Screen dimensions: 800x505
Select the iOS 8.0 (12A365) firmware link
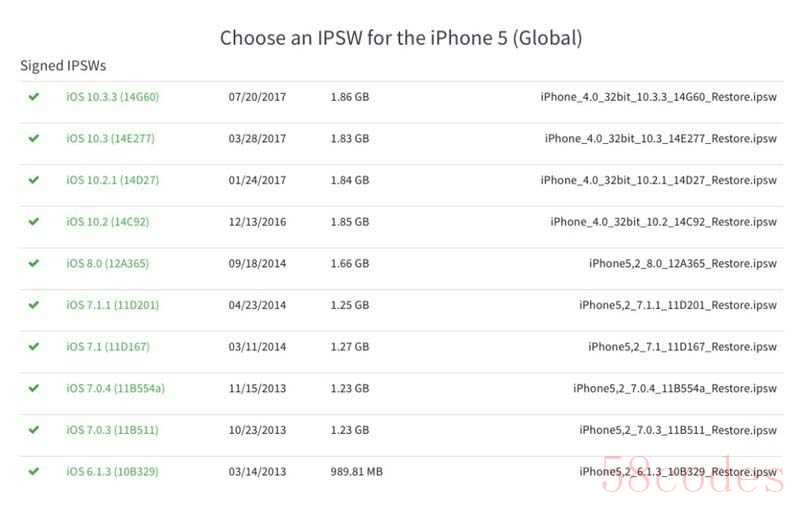coord(108,264)
